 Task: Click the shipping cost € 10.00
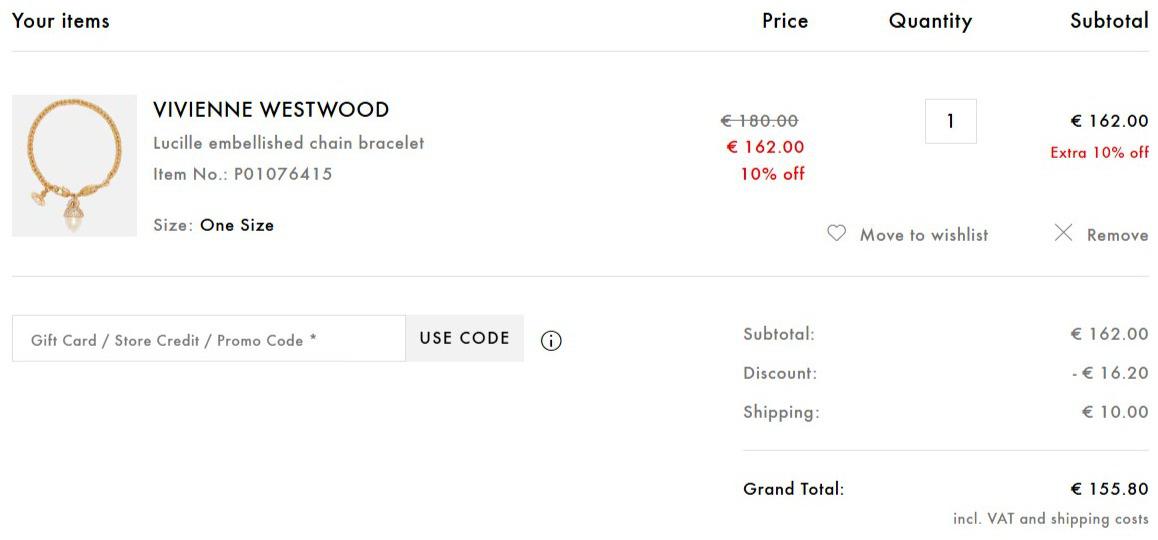[1115, 412]
